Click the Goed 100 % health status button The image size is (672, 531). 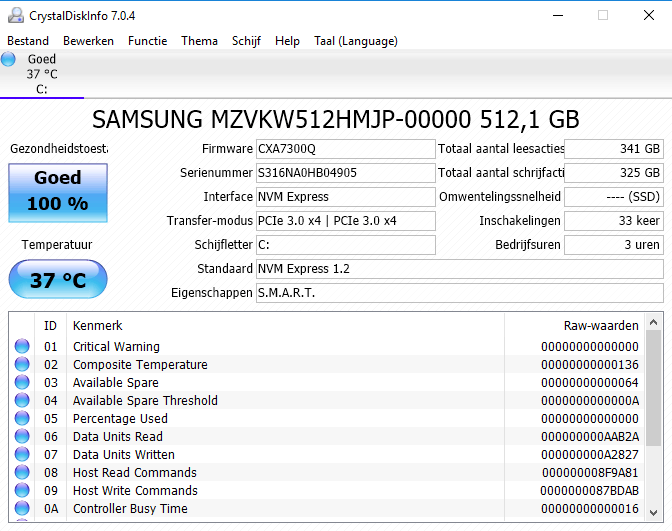[58, 193]
